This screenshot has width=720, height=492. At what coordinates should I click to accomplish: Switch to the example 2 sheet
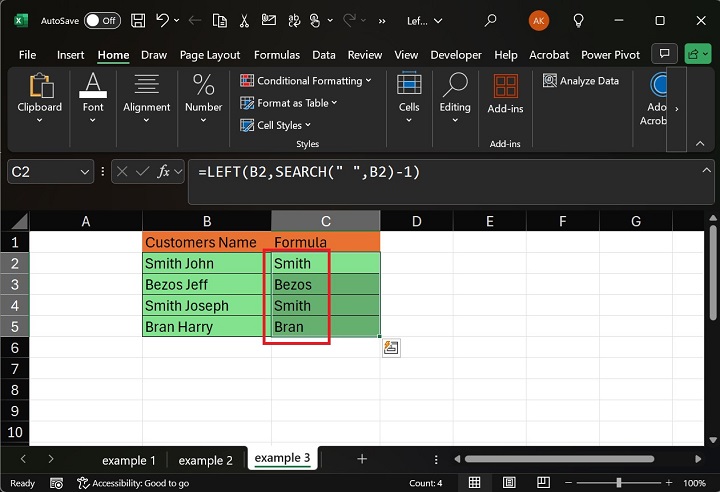[x=205, y=460]
